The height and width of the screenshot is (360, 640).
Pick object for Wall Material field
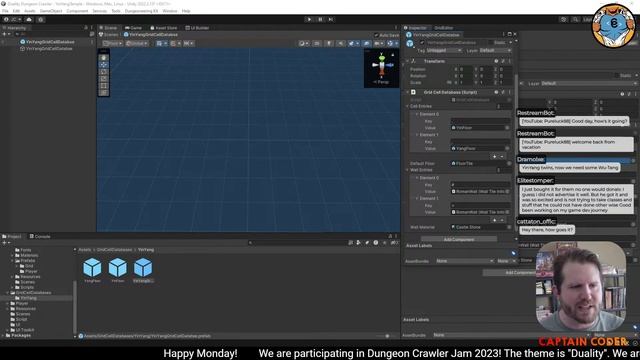click(x=509, y=227)
